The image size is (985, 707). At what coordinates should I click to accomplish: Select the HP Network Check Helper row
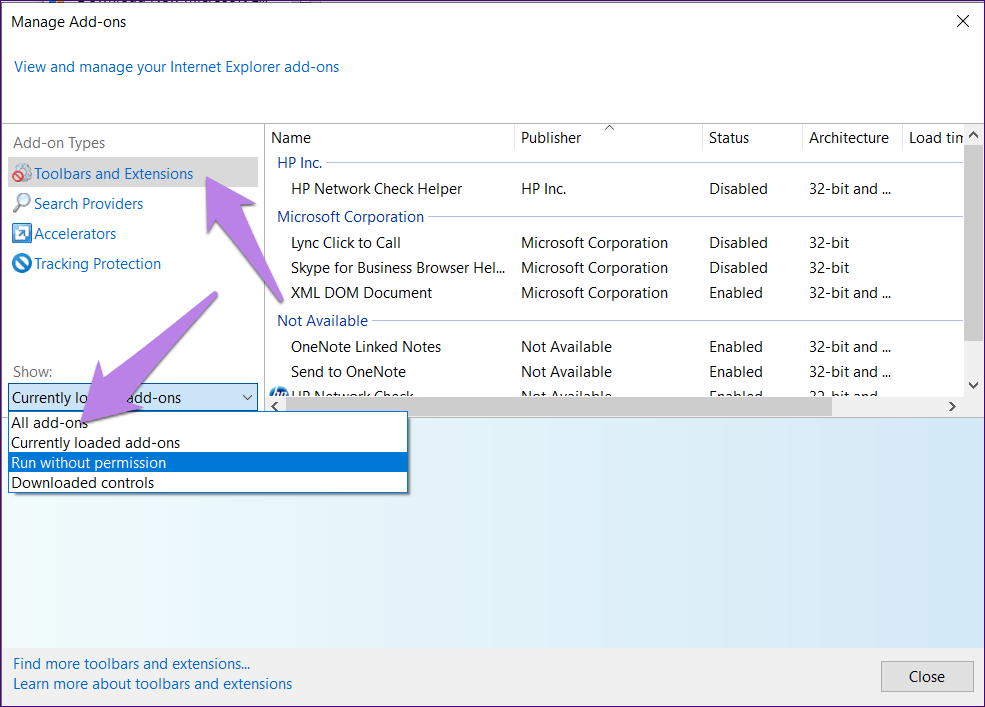[377, 189]
